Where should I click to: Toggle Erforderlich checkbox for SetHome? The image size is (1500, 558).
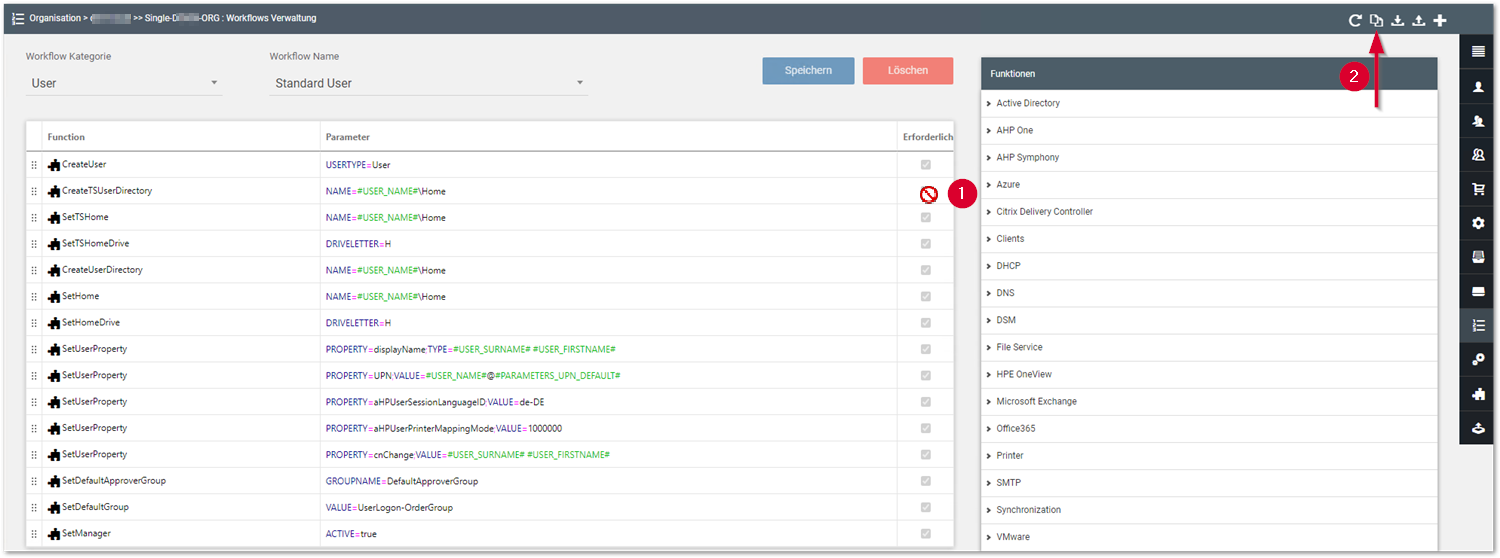pos(926,296)
